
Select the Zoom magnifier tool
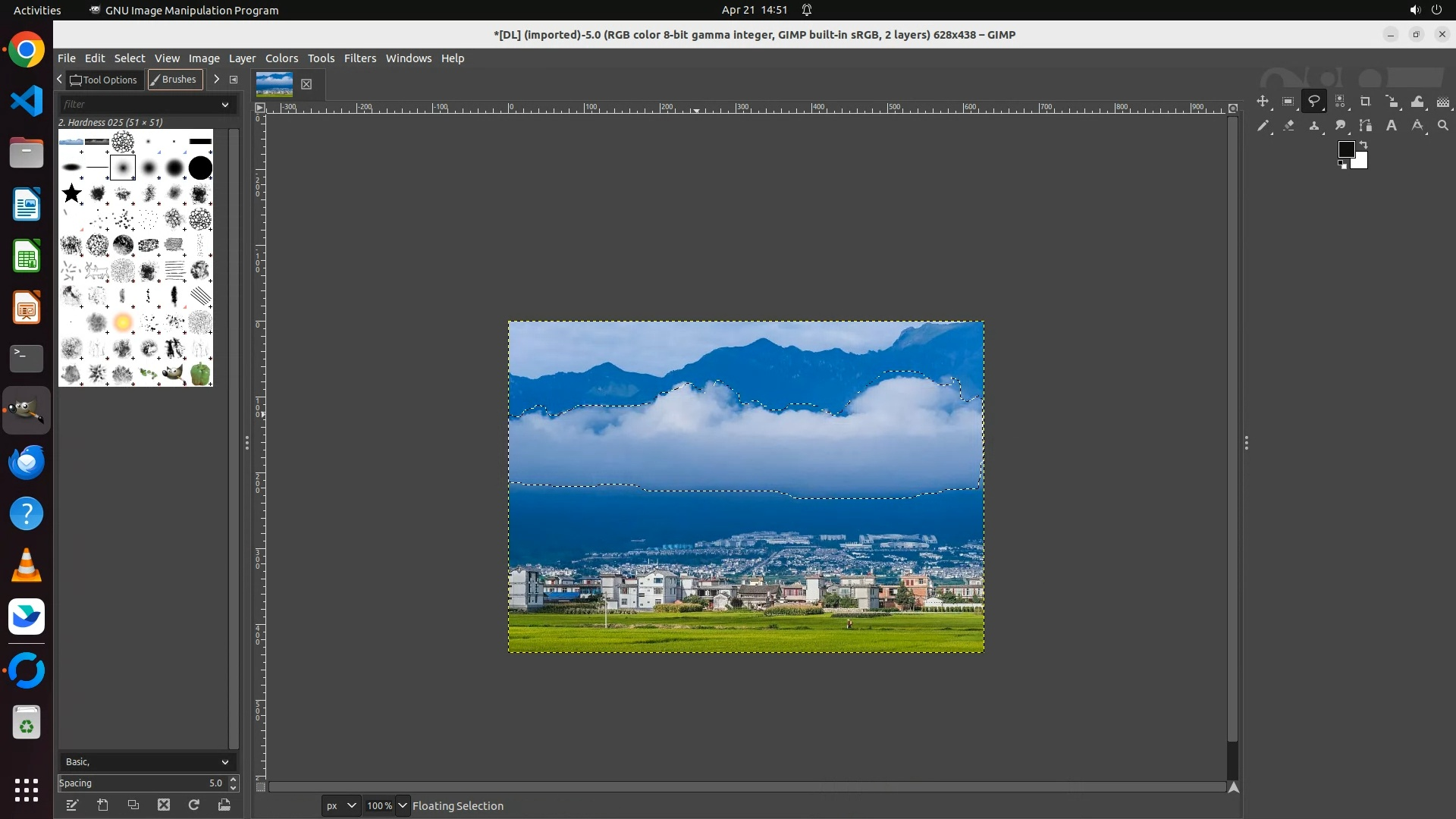coord(1443,126)
